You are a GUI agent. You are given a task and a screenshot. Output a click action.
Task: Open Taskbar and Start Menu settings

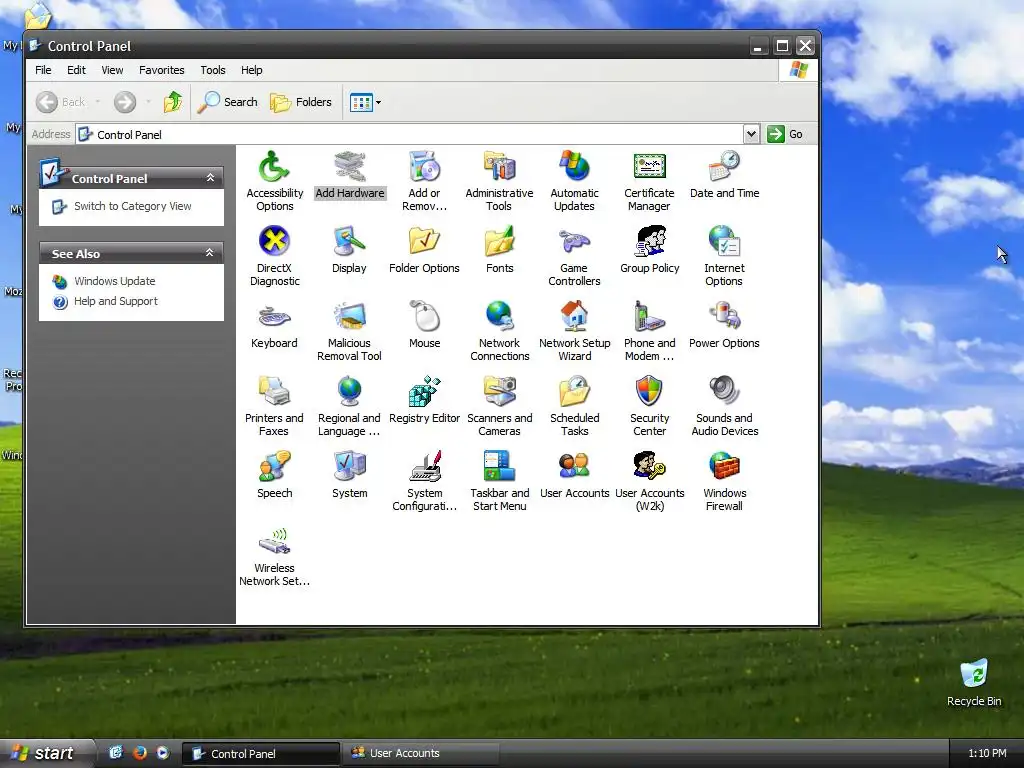click(500, 481)
